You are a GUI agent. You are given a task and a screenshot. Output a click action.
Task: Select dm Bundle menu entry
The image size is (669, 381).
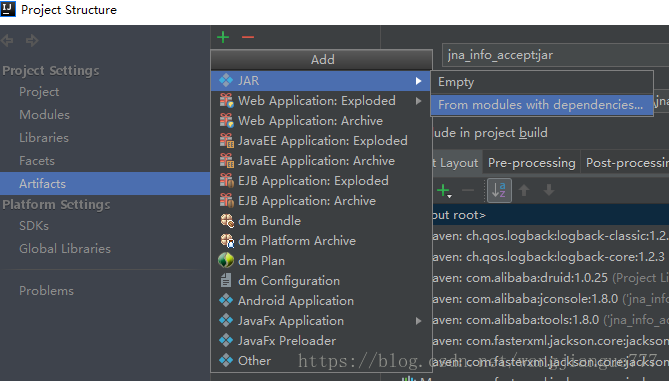[321, 221]
